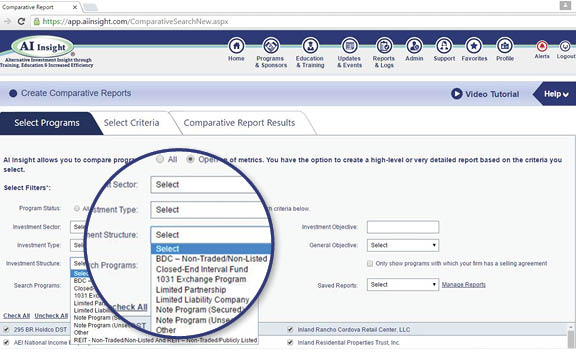
Task: Click the Video Tutorial text link
Action: click(492, 94)
